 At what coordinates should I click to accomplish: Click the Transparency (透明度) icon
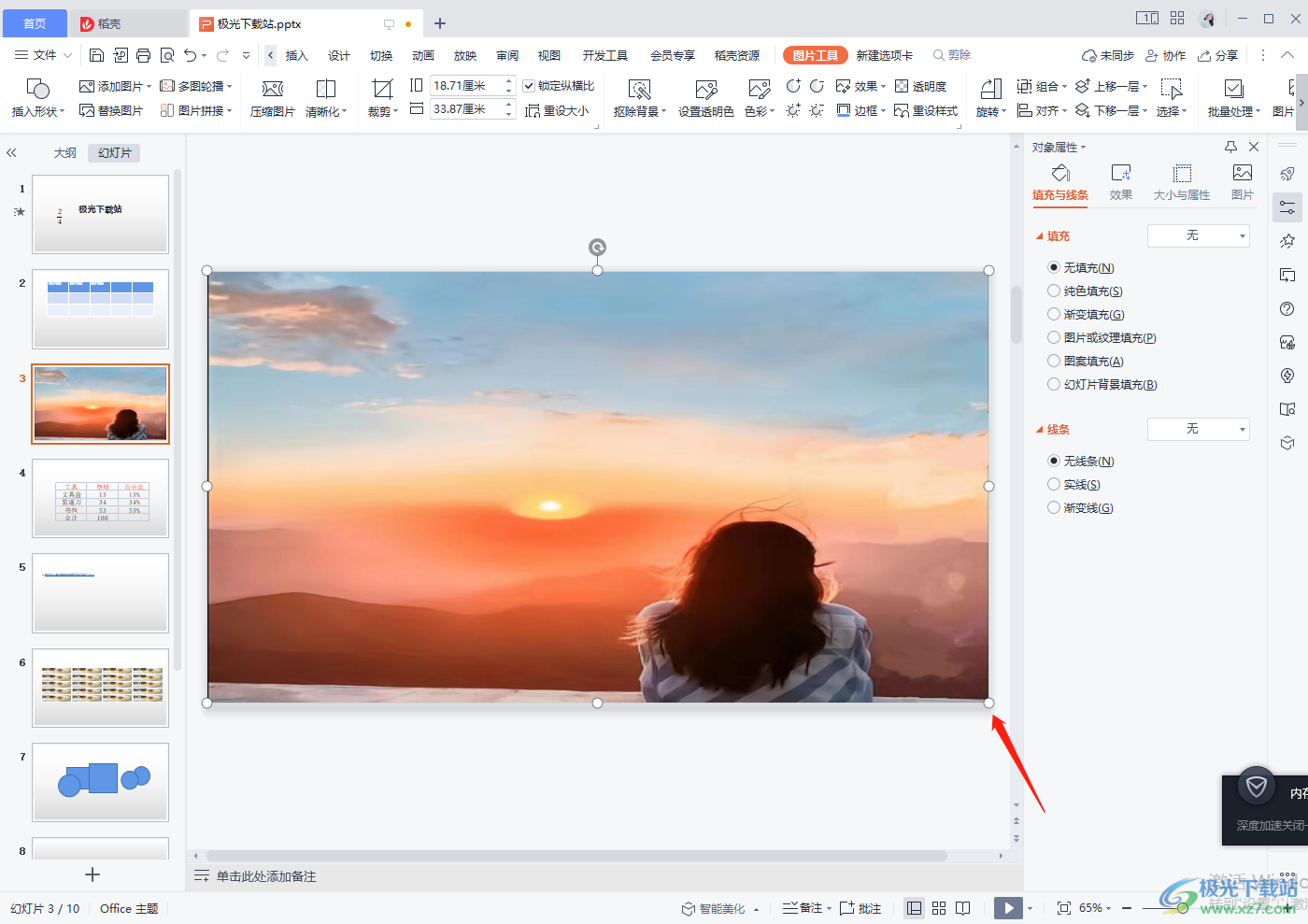coord(902,86)
